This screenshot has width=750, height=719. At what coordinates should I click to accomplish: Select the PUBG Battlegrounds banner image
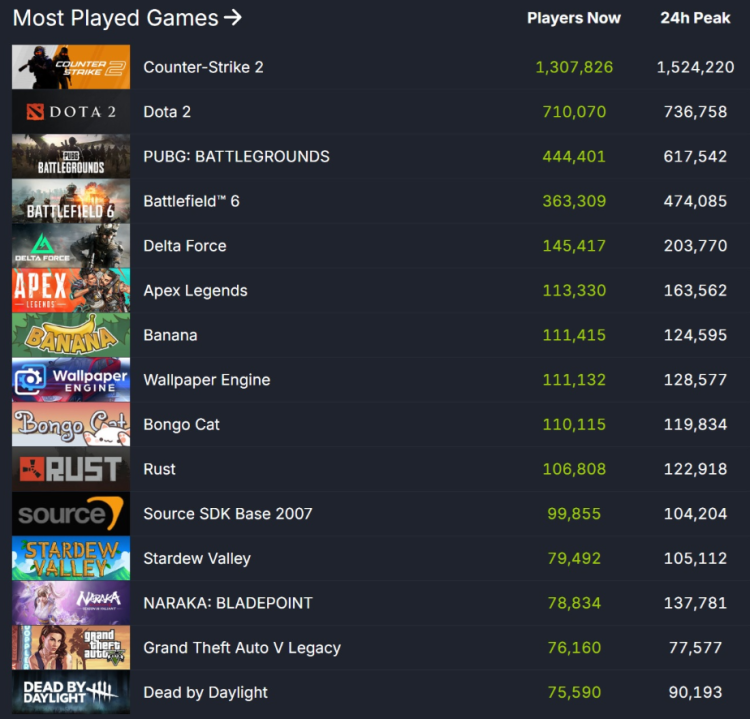[x=71, y=156]
